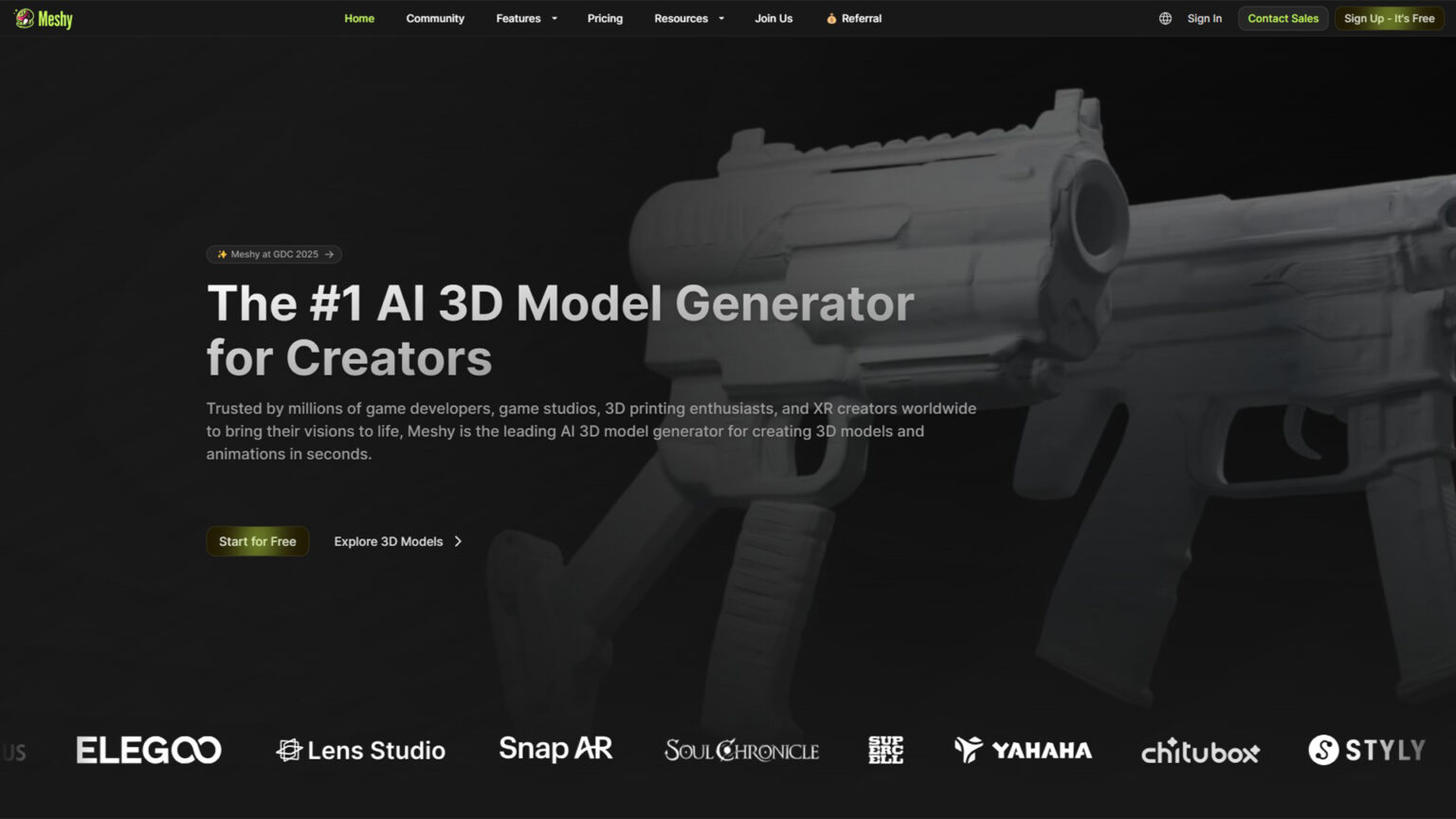The image size is (1456, 819).
Task: Click the STYLY logo
Action: click(x=1367, y=750)
